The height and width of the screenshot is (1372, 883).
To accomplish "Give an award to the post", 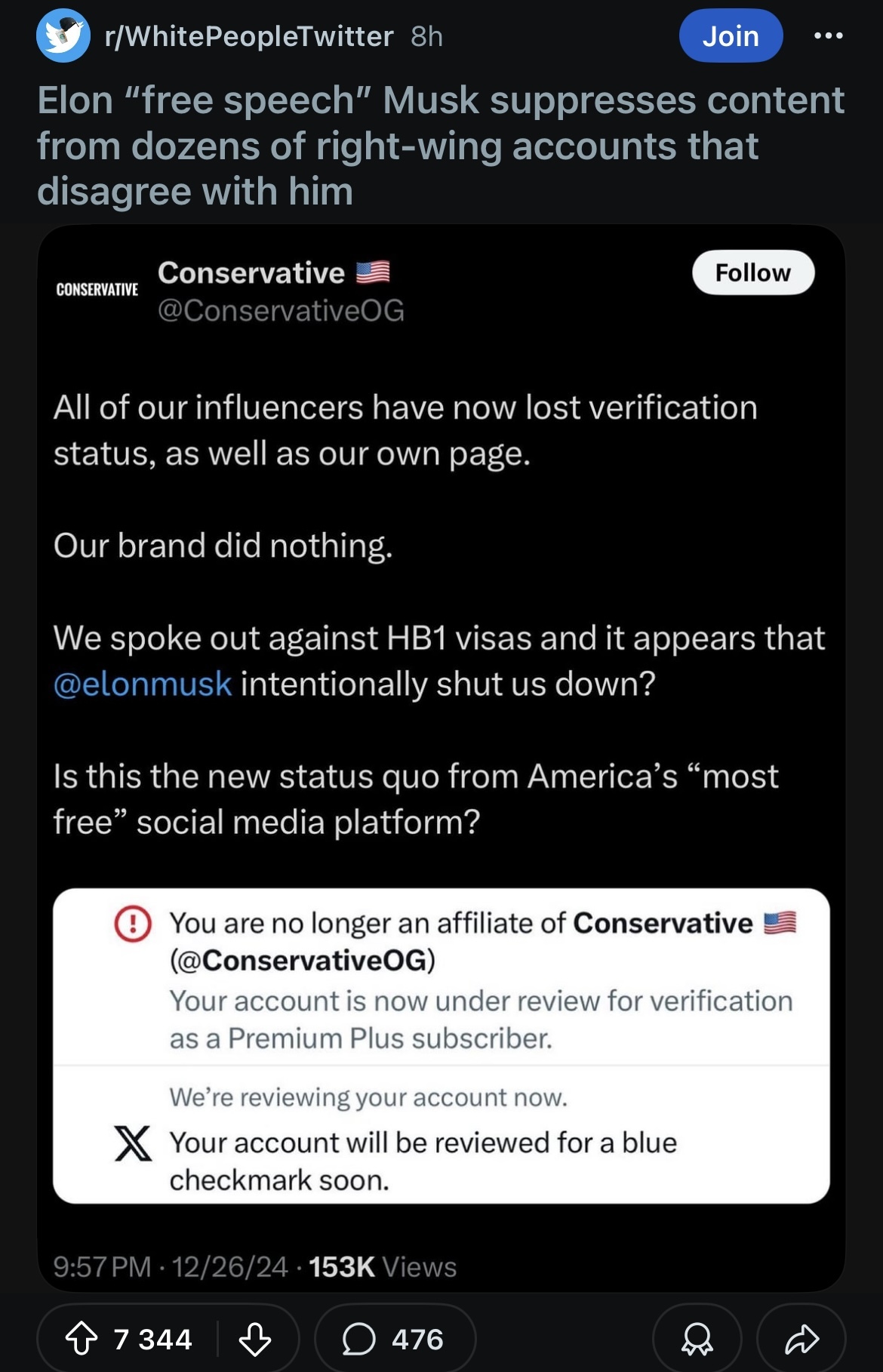I will point(697,1339).
